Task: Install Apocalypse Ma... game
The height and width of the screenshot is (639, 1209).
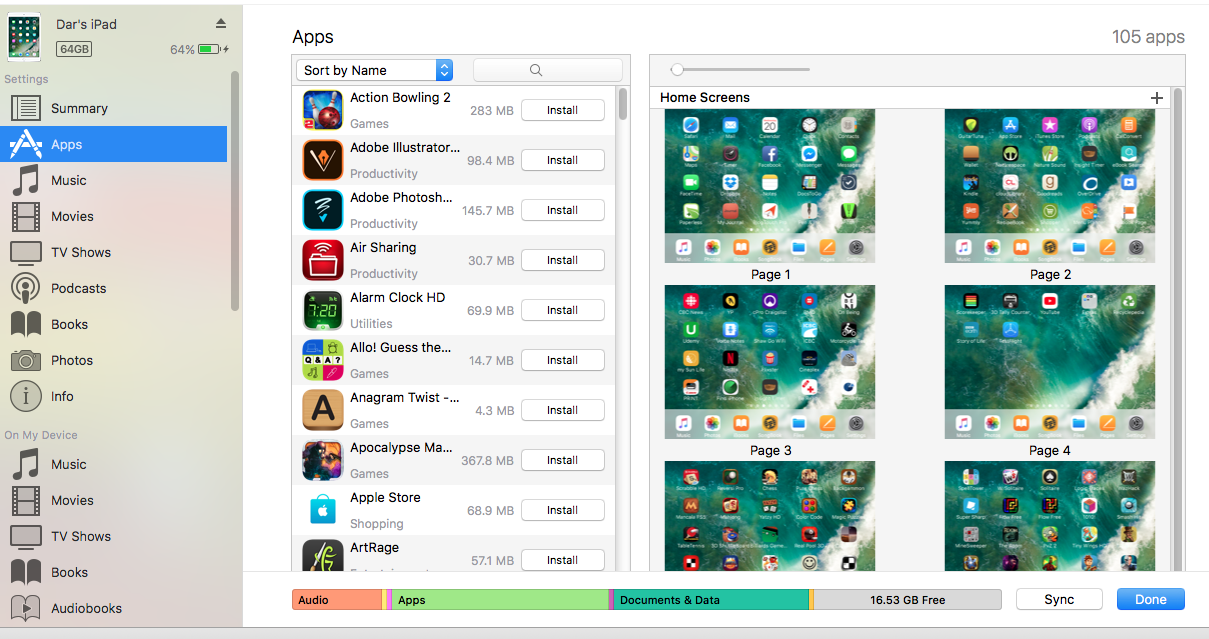Action: 563,460
